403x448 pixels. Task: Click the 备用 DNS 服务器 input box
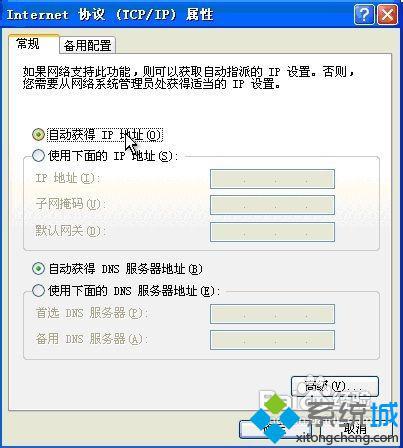point(272,340)
